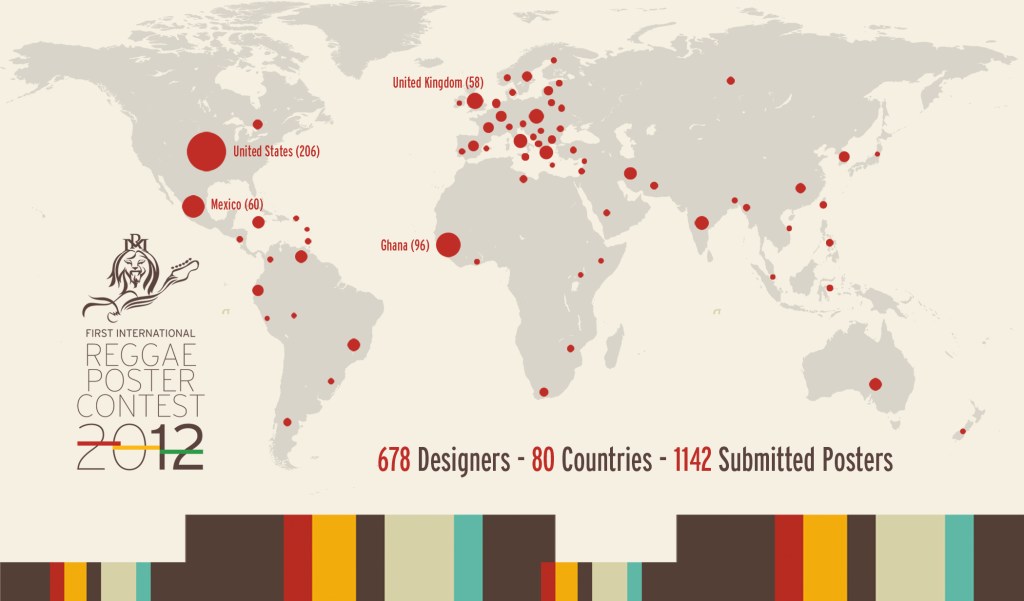Viewport: 1024px width, 601px height.
Task: Select the United Kingdom red marker
Action: click(475, 101)
